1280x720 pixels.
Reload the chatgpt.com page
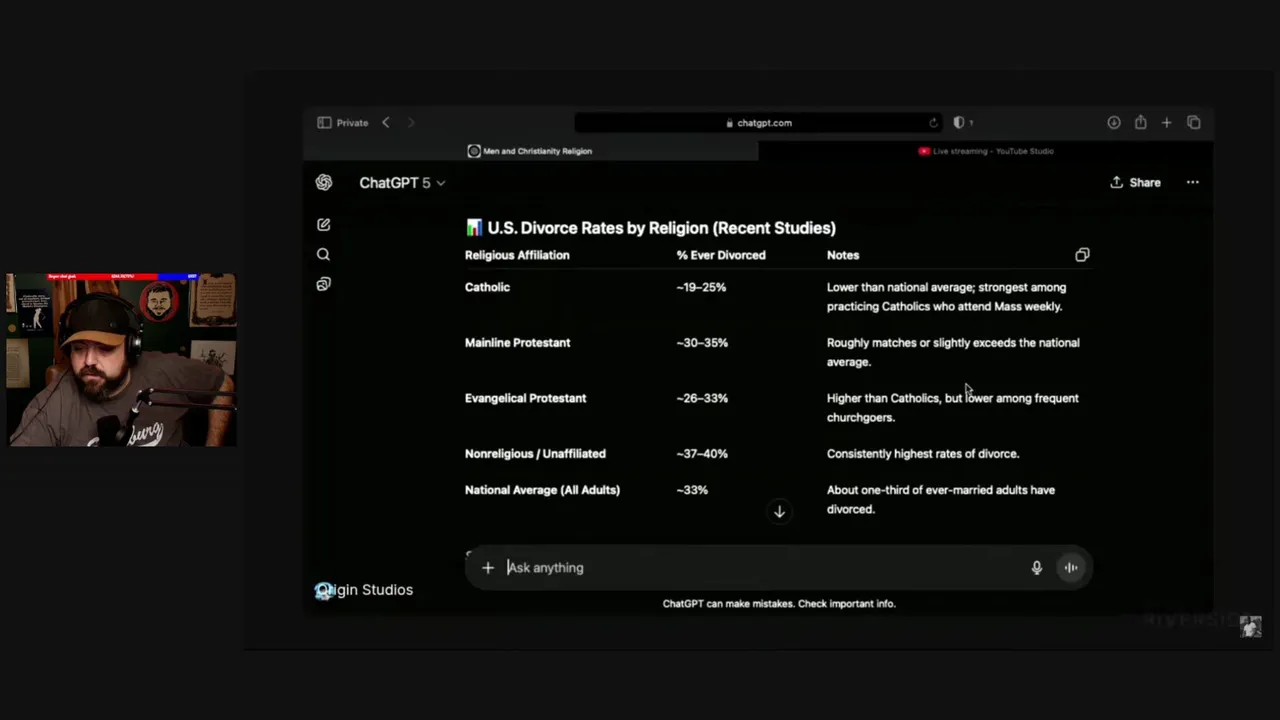click(933, 123)
